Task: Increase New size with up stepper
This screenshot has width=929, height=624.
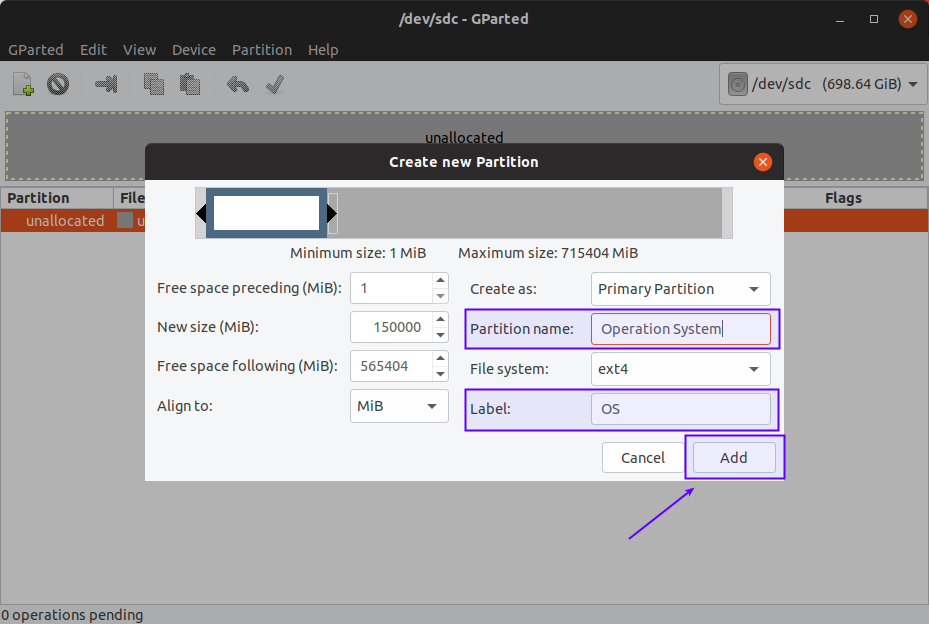Action: click(440, 321)
